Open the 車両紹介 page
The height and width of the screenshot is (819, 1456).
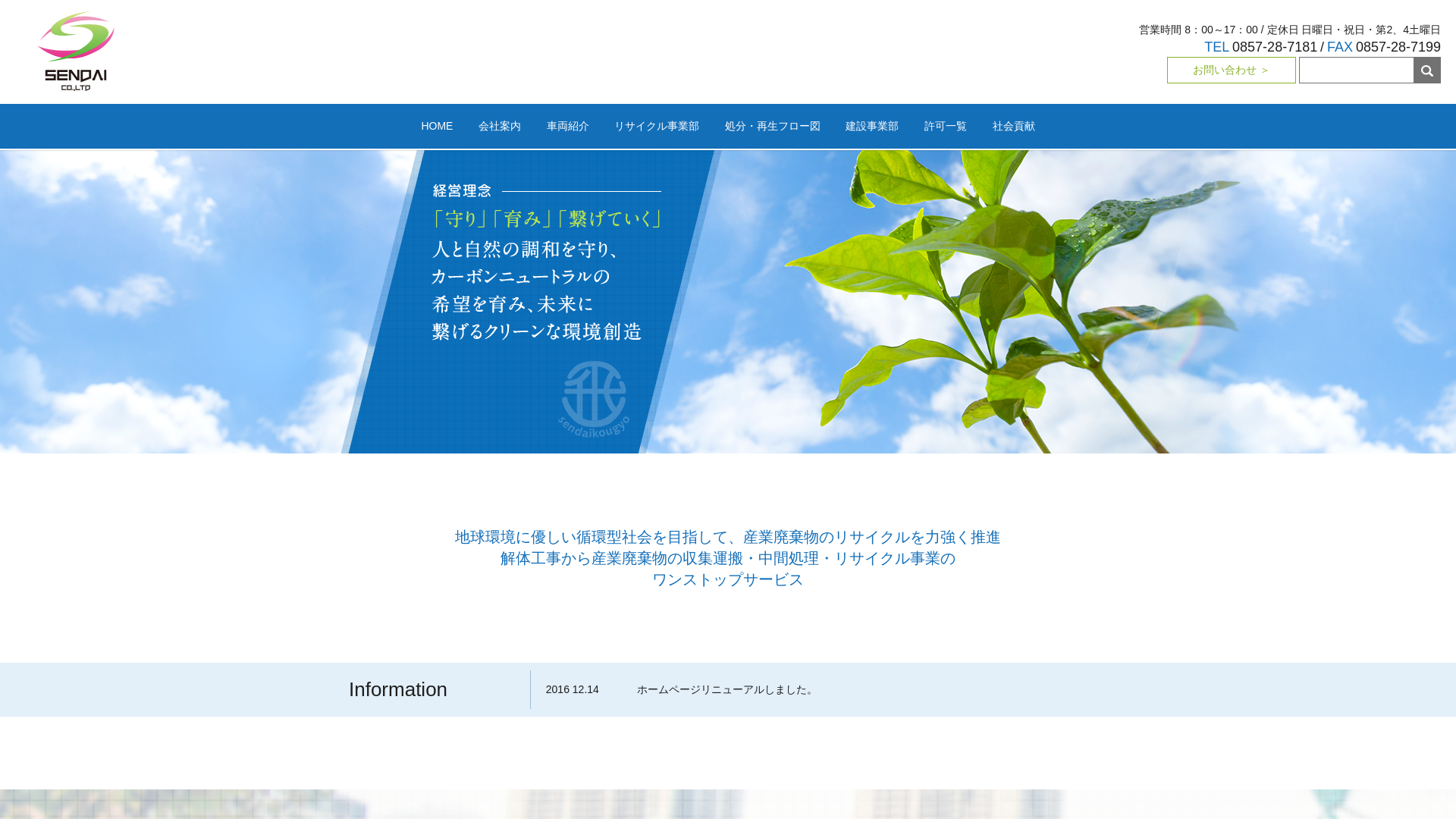(567, 126)
